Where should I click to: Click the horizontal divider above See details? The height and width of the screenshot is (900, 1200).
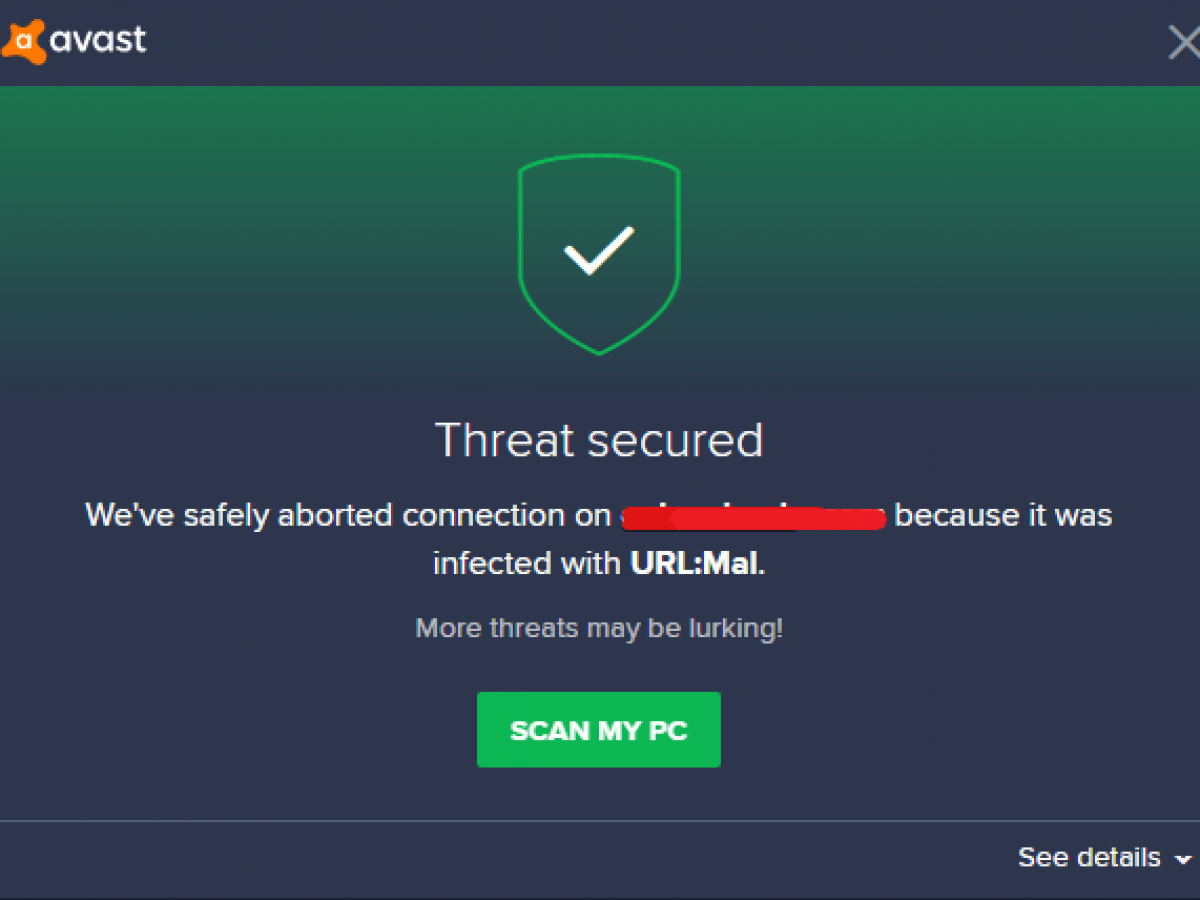[x=600, y=821]
